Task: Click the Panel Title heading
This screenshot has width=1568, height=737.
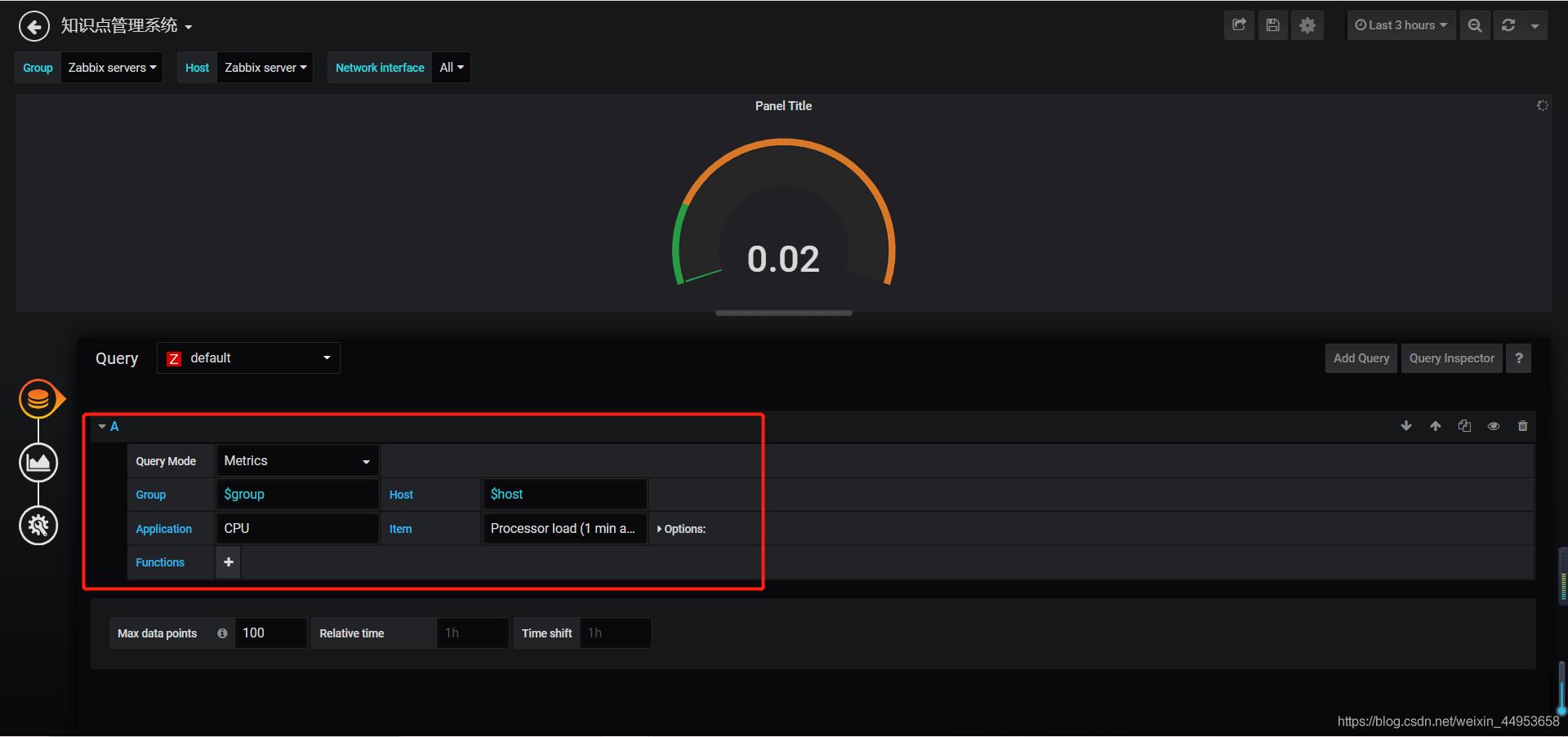Action: point(783,106)
